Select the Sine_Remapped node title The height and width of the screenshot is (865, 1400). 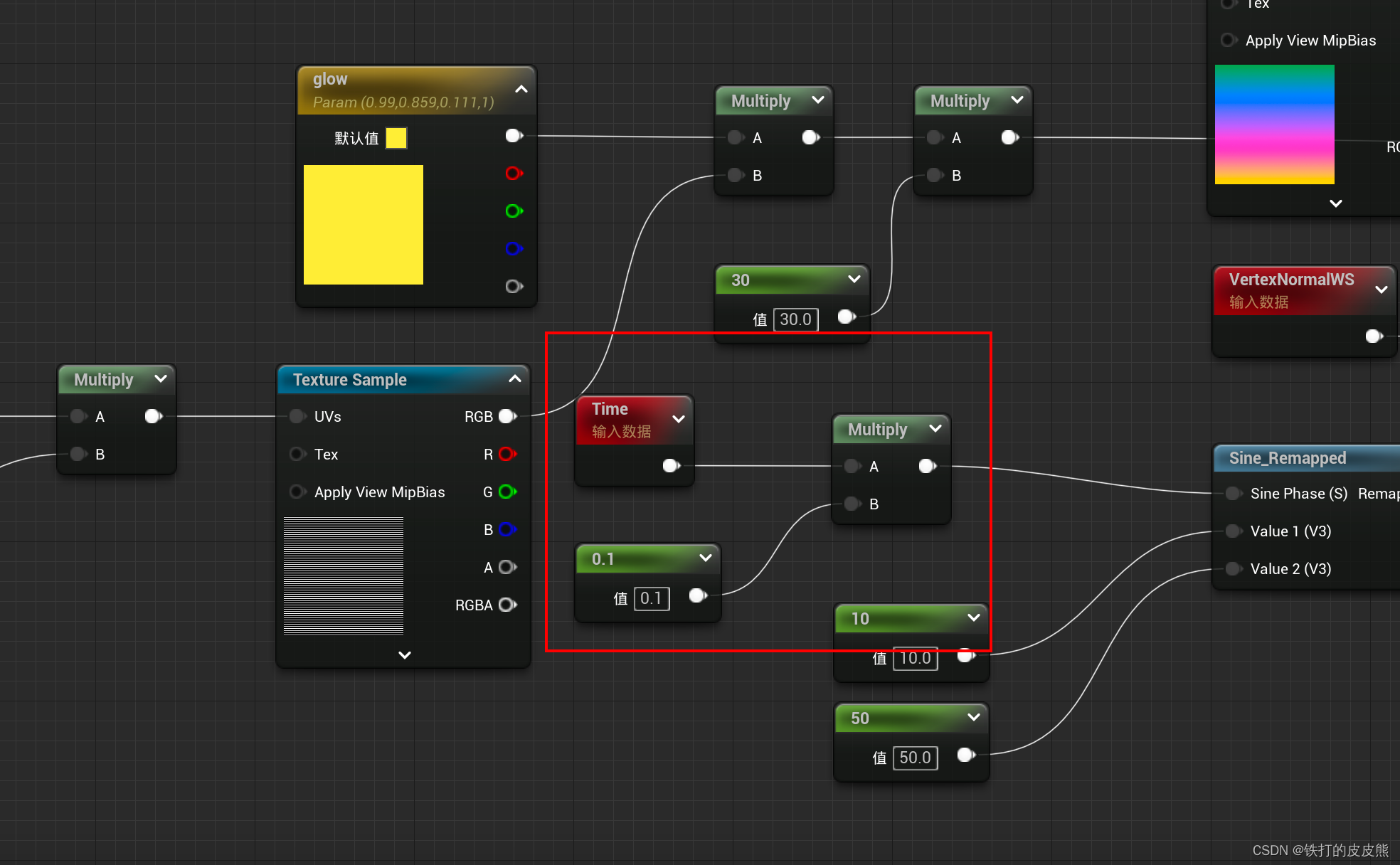point(1288,458)
